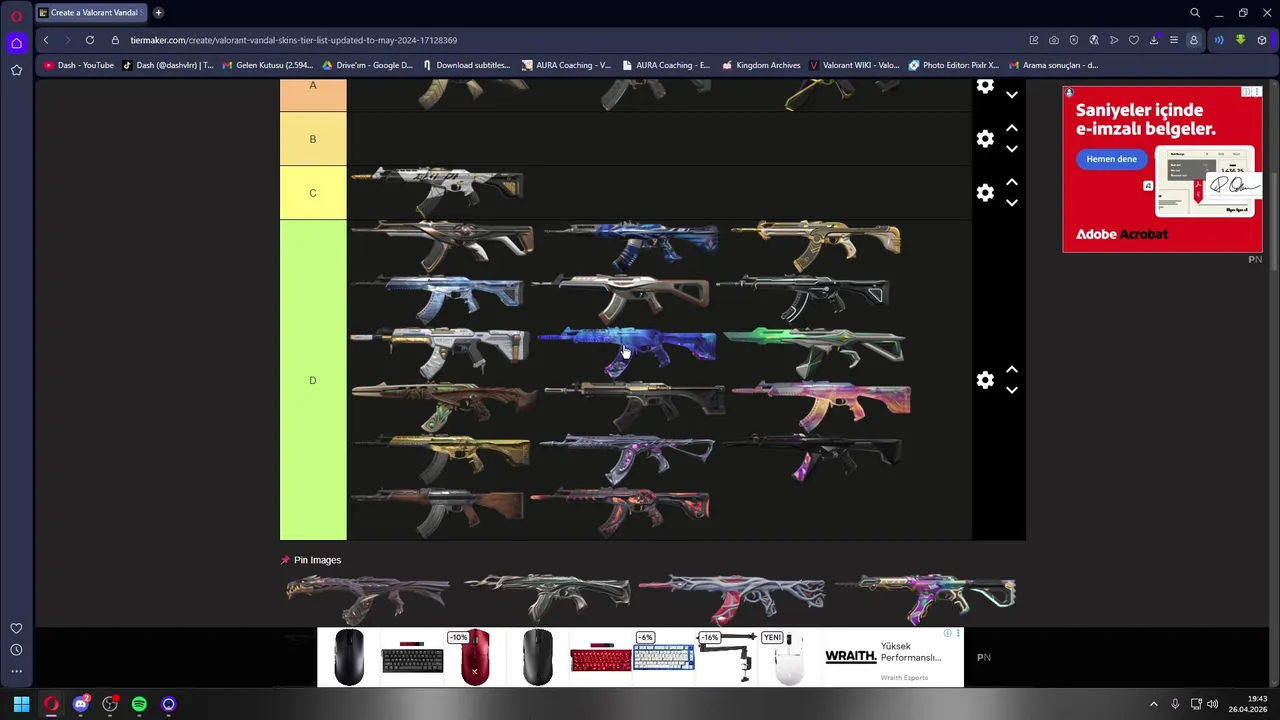The width and height of the screenshot is (1280, 720).
Task: Open Drive'ım Google Drive bookmark
Action: point(367,65)
